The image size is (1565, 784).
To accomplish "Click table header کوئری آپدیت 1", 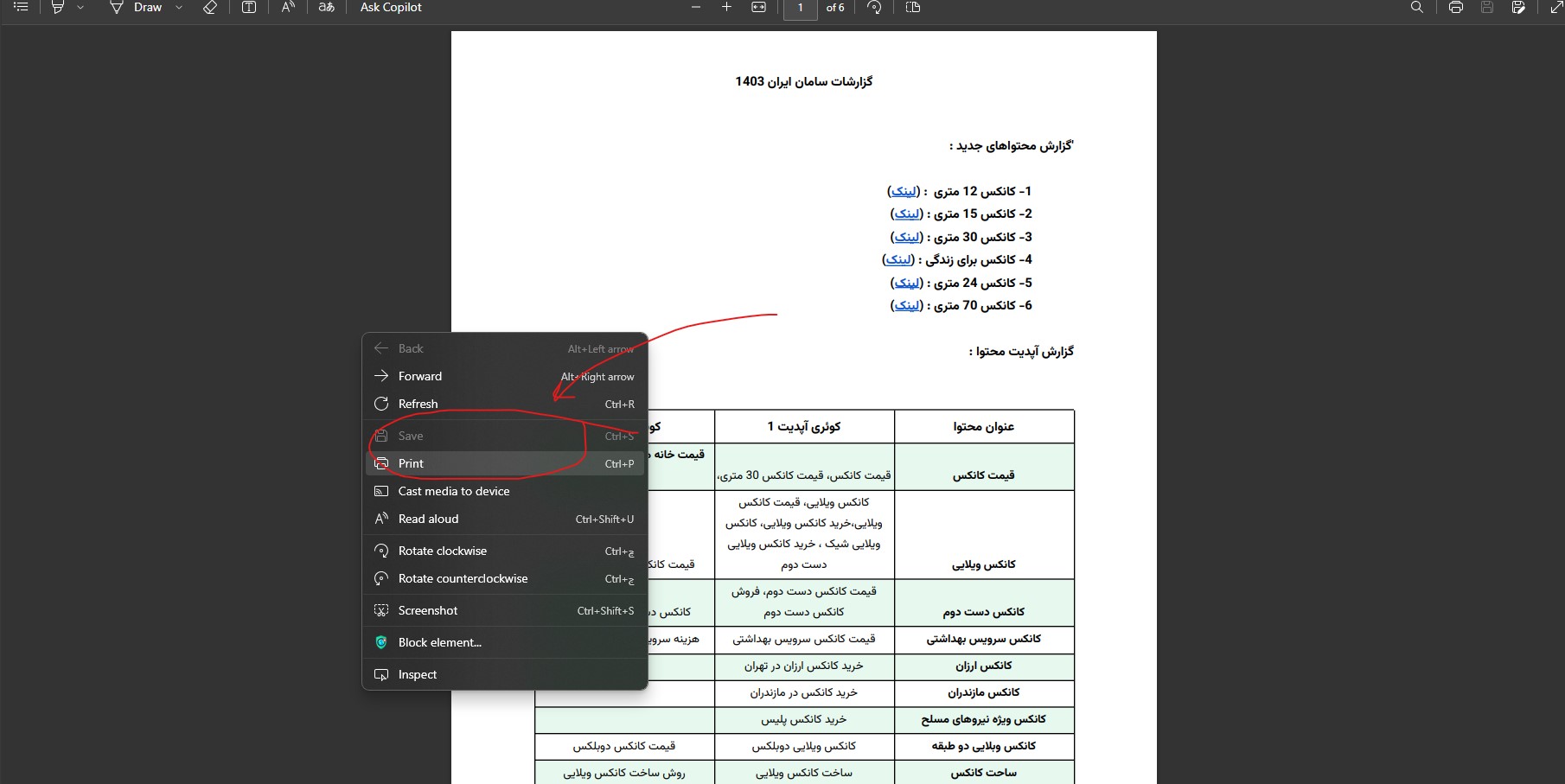I will pyautogui.click(x=804, y=426).
